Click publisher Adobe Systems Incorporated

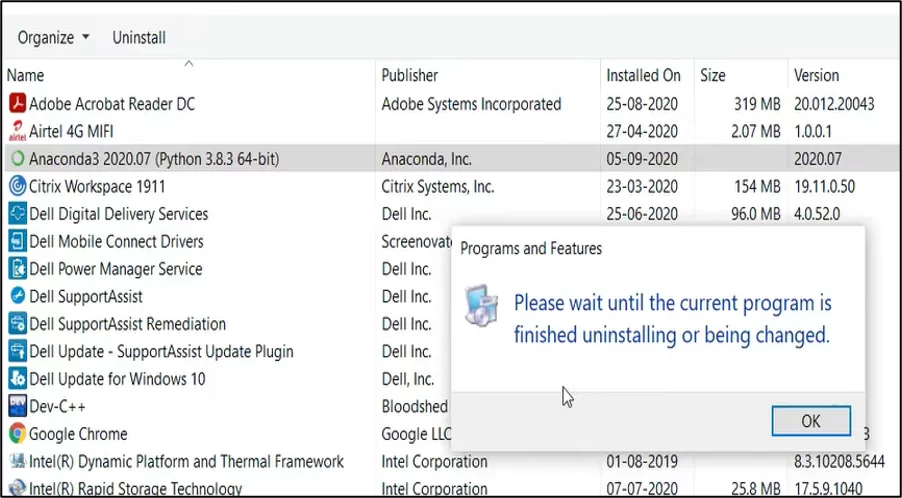point(471,104)
